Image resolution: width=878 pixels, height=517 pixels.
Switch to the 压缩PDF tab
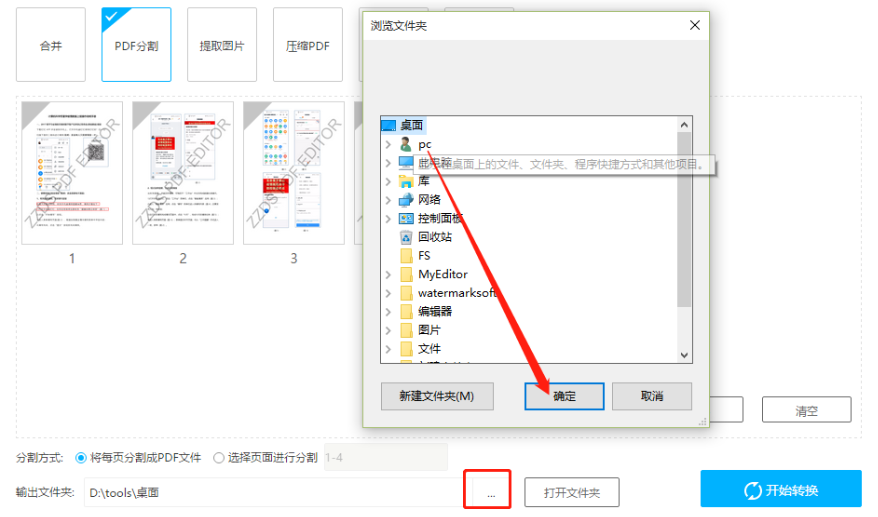307,45
